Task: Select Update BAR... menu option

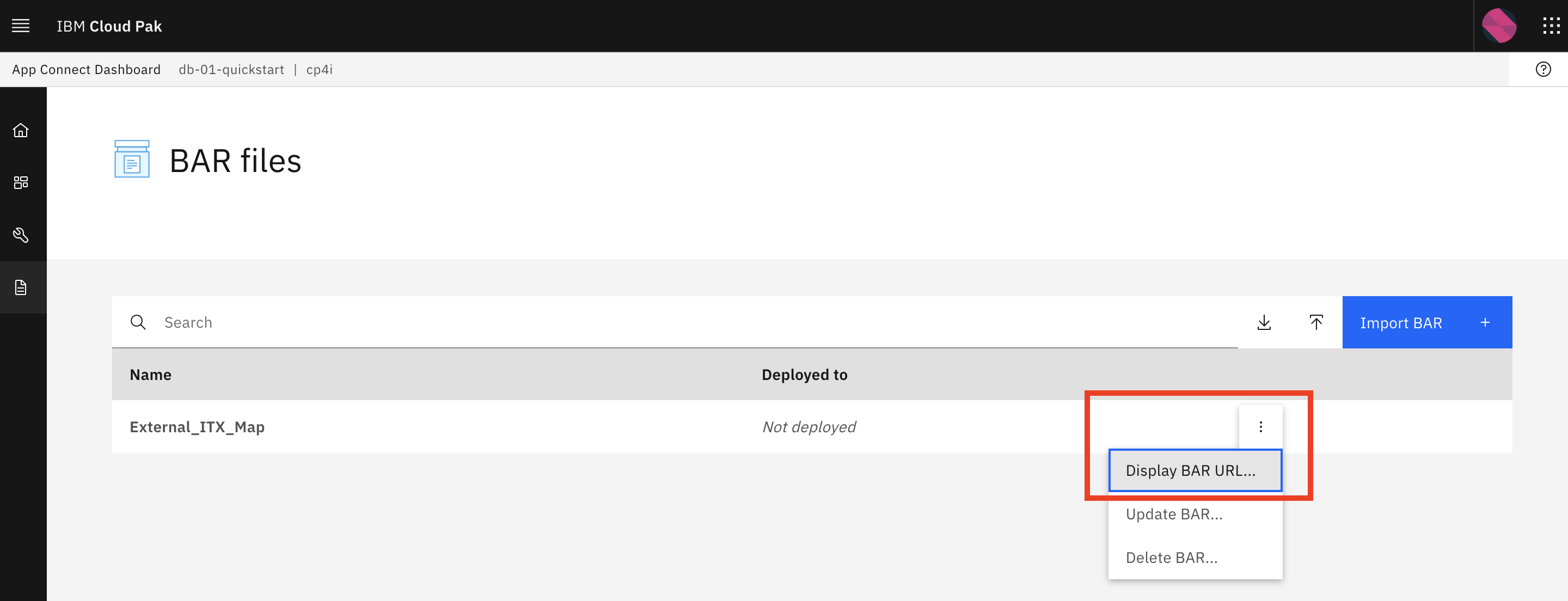Action: [1174, 514]
